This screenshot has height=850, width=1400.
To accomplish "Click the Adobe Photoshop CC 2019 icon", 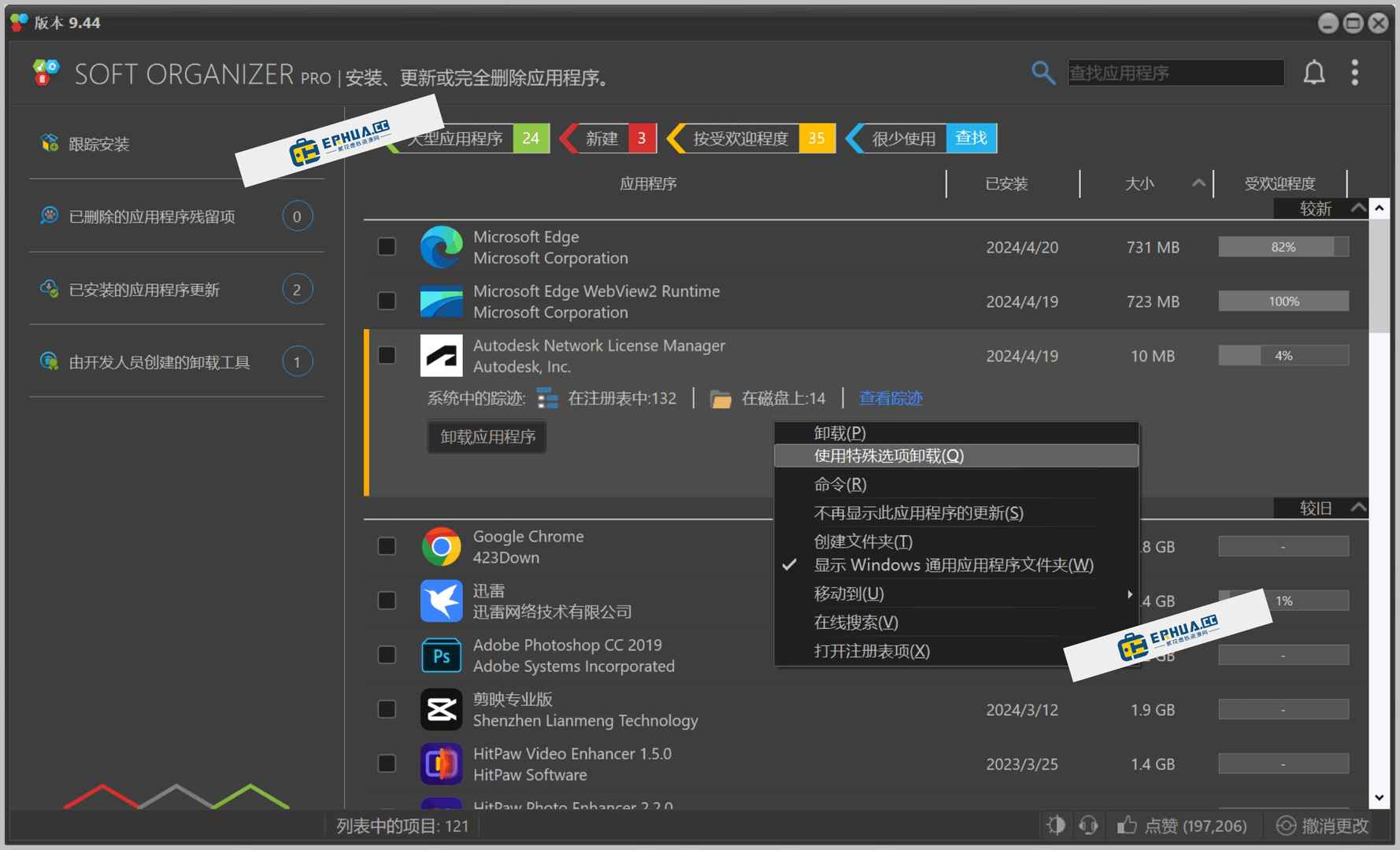I will [x=441, y=655].
